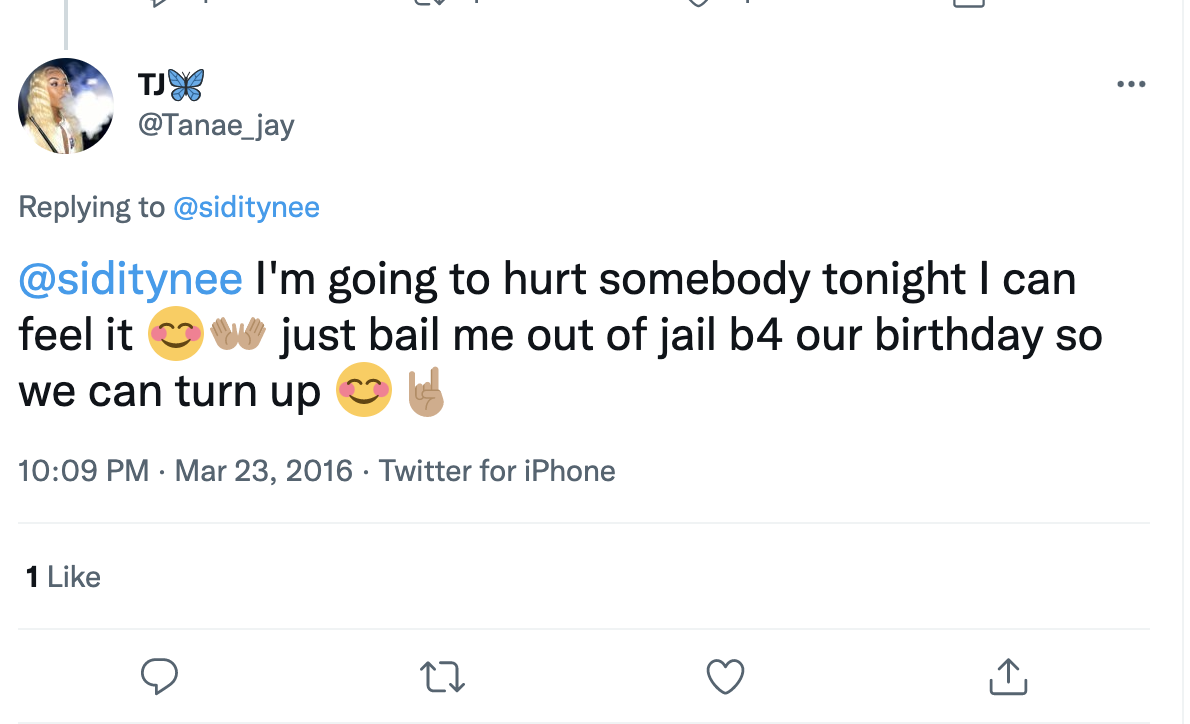Screen dimensions: 1190x724
Task: Click the date Mar 23, 2016
Action: click(x=264, y=470)
